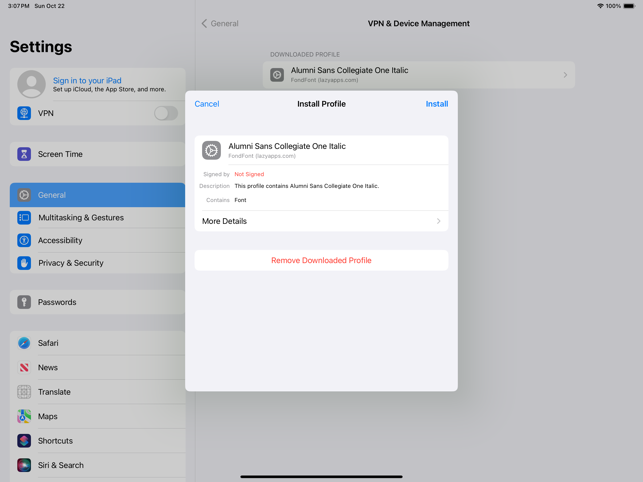Click the battery status icon
The height and width of the screenshot is (482, 643).
point(629,6)
